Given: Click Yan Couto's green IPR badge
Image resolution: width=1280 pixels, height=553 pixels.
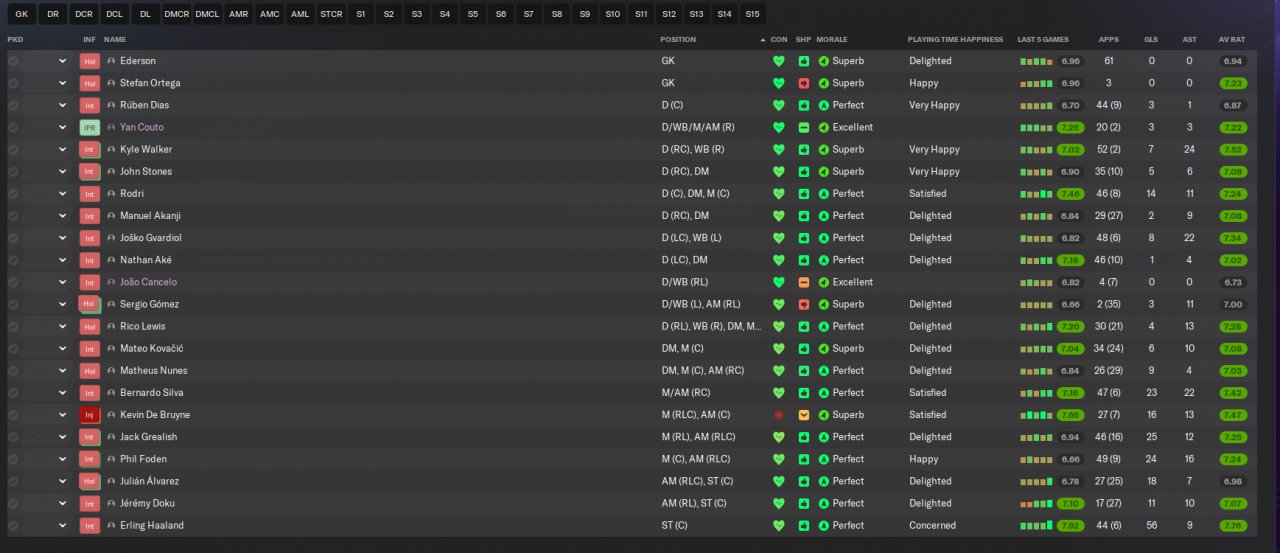Looking at the screenshot, I should (x=90, y=127).
